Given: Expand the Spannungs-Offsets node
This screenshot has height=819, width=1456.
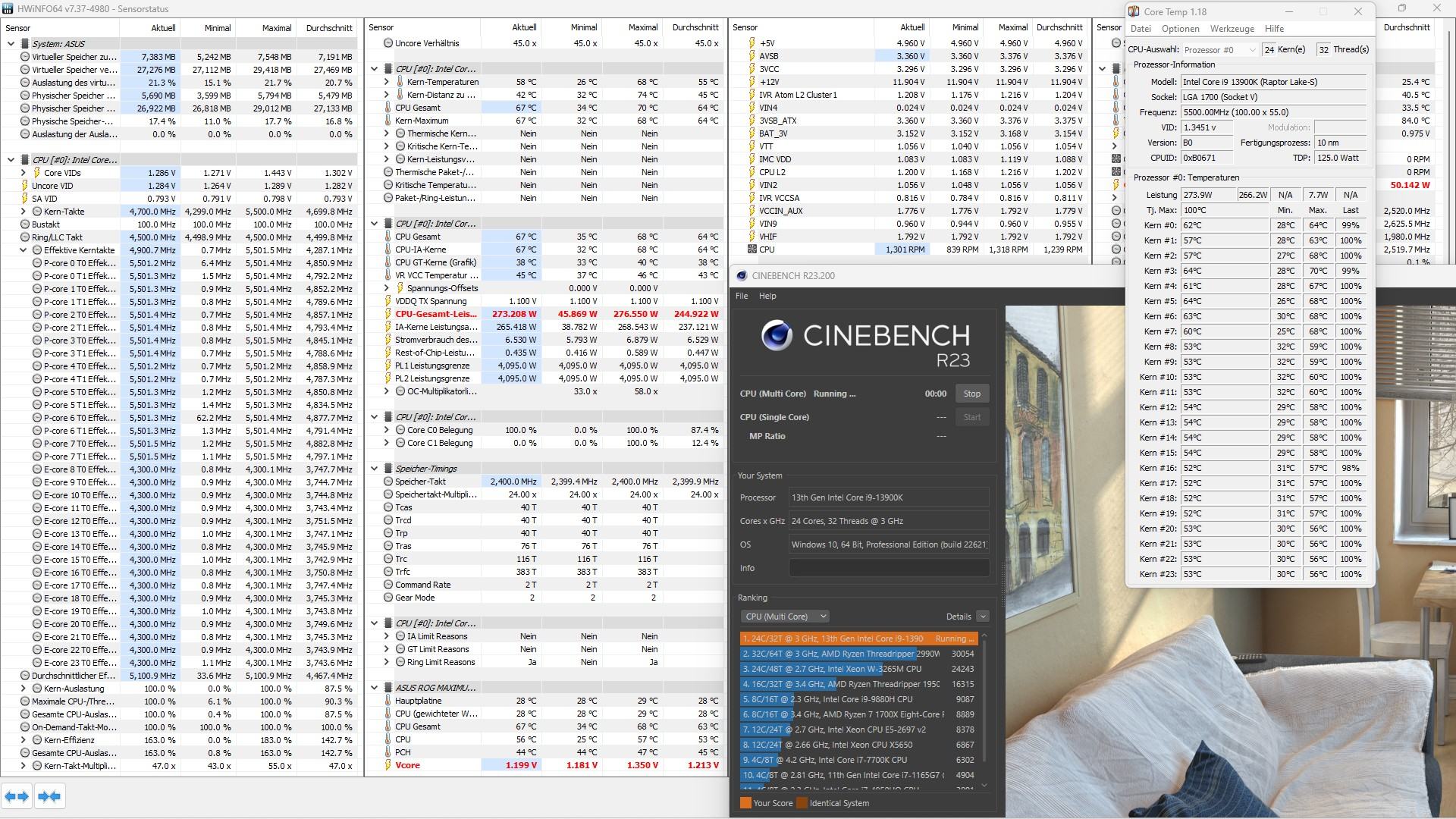Looking at the screenshot, I should pos(387,288).
